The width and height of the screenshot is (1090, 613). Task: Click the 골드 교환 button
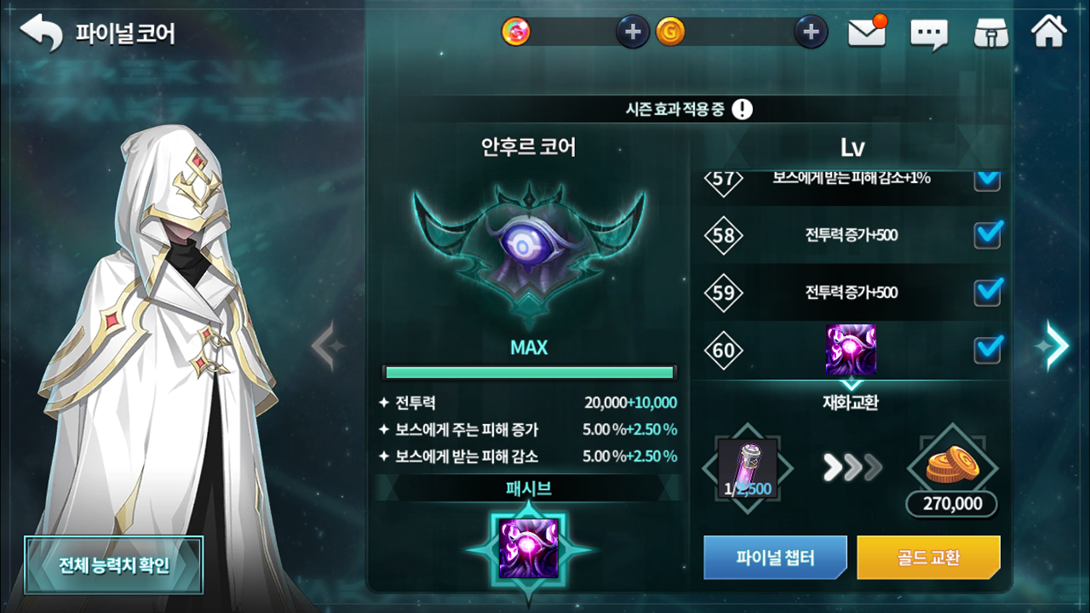tap(929, 557)
